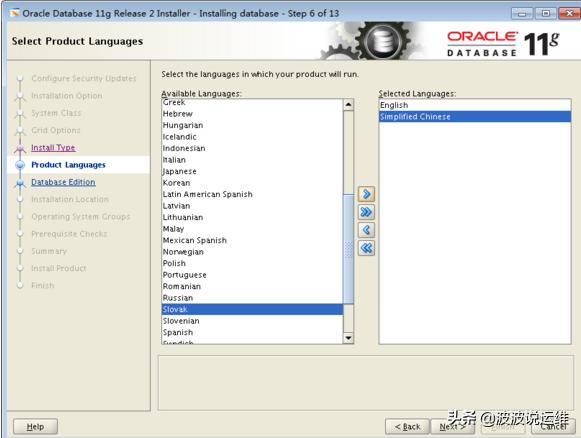Select plain Spanish entry in list
Screen dimensions: 581x438
(x=252, y=332)
